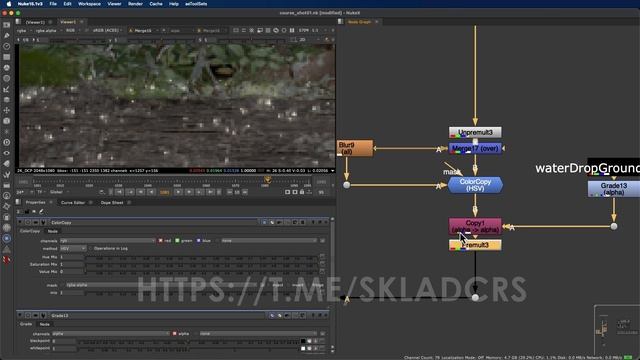Play the timeline forward
Image resolution: width=640 pixels, height=360 pixels.
pyautogui.click(x=178, y=192)
